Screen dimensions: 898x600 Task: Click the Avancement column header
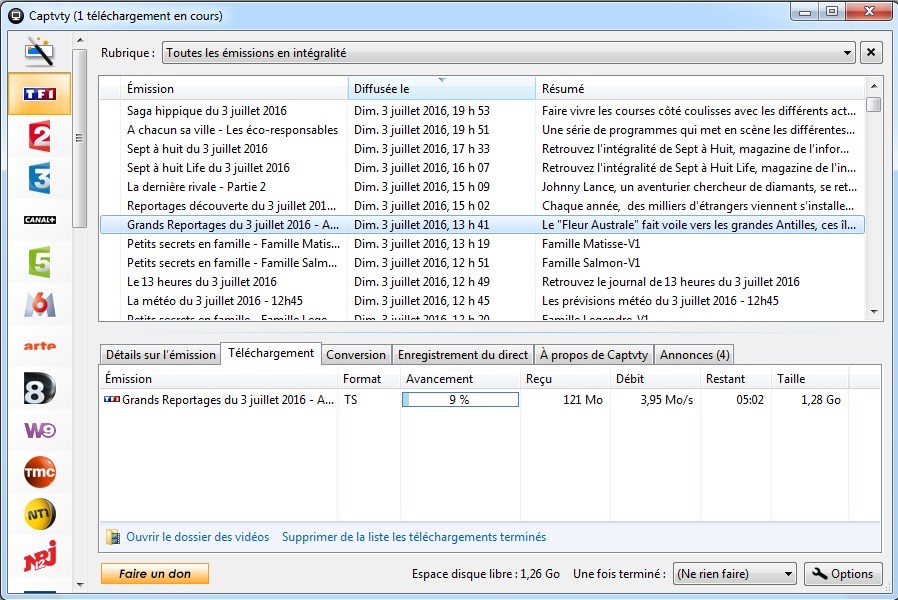[460, 379]
